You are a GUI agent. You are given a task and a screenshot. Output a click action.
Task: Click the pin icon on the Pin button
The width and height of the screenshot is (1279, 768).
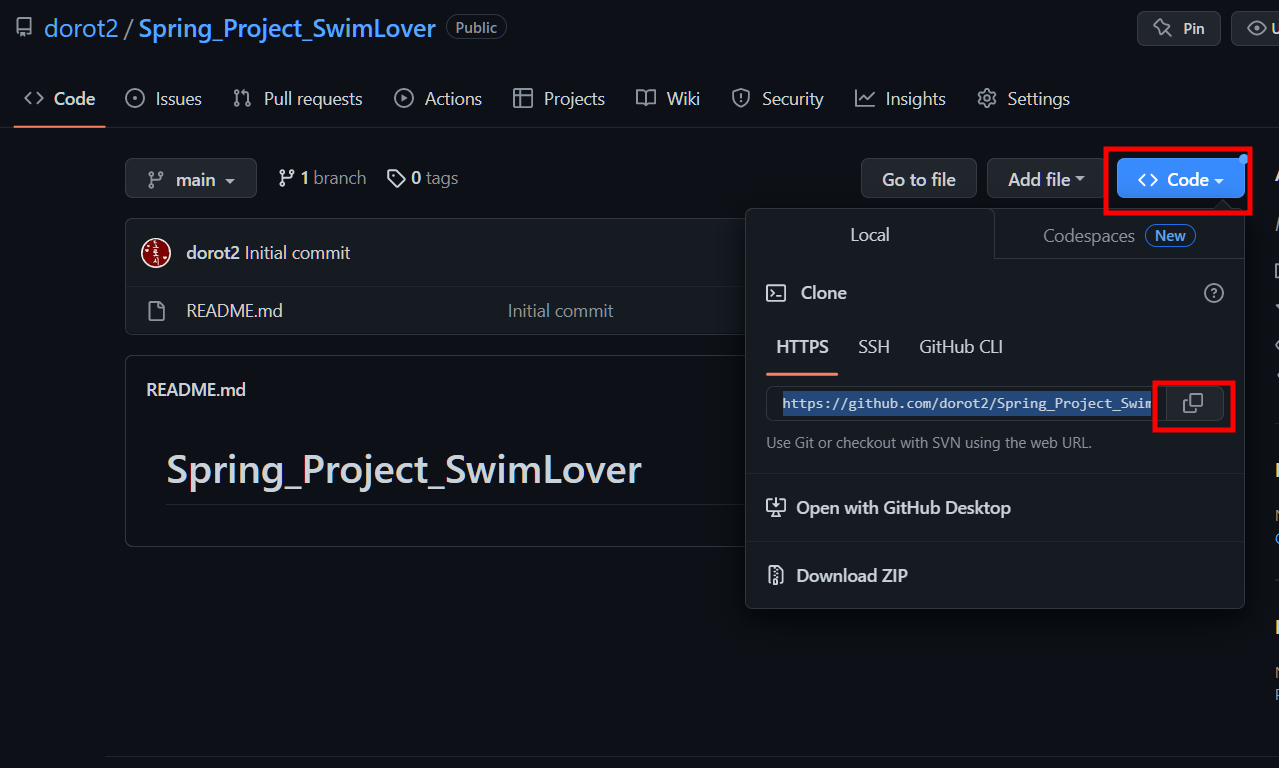[1162, 28]
